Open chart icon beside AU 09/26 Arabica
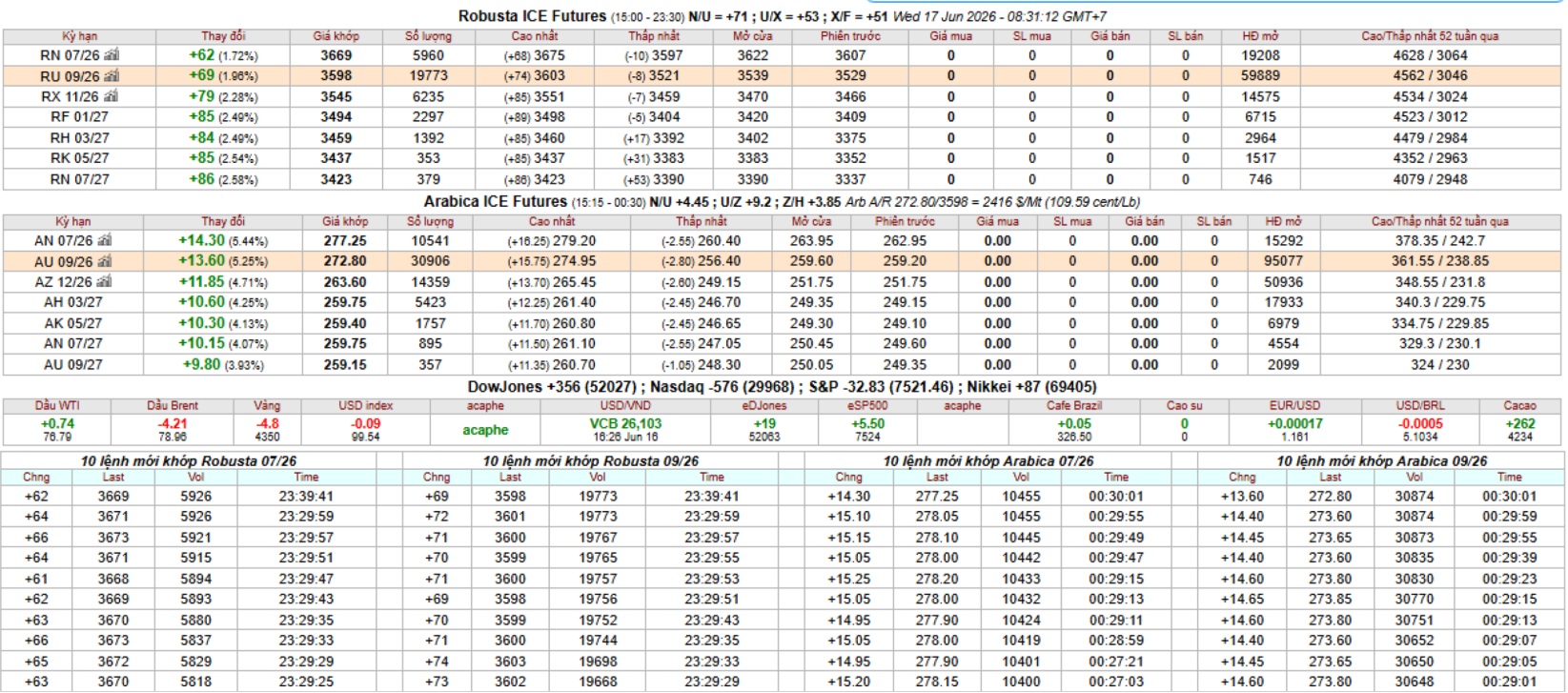The width and height of the screenshot is (1568, 693). click(x=105, y=261)
